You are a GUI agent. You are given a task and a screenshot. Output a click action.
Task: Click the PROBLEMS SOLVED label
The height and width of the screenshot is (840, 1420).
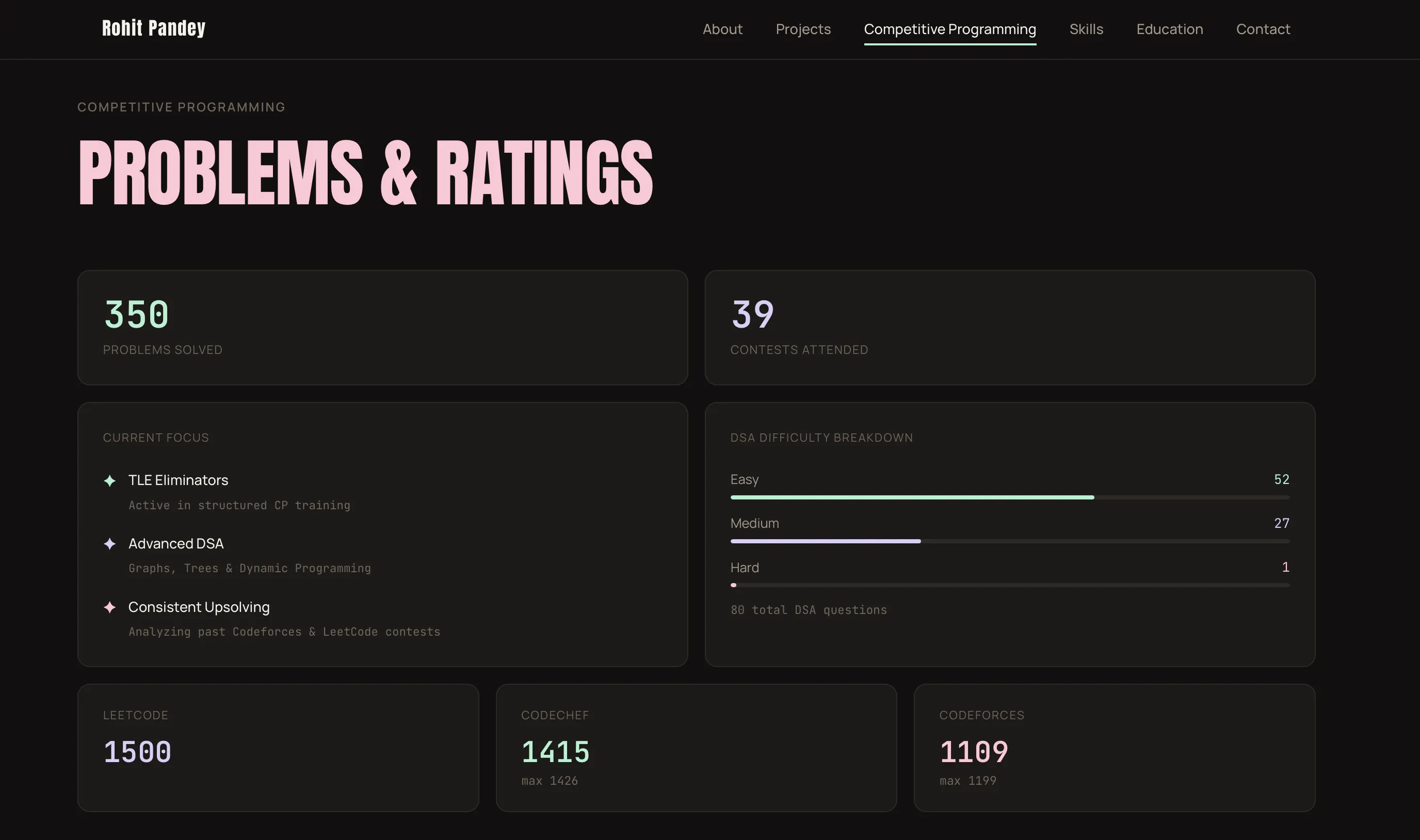(x=163, y=350)
